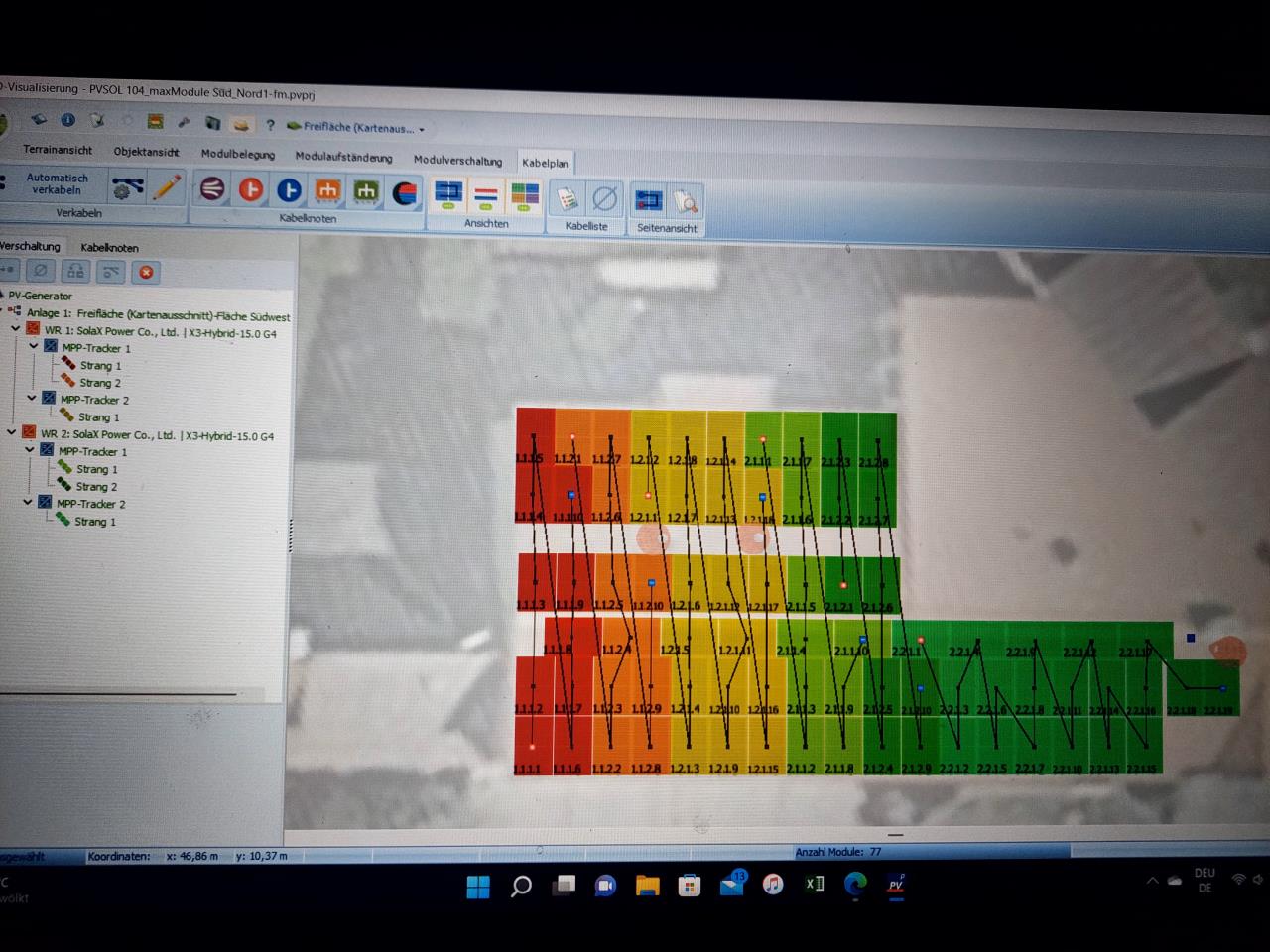Image resolution: width=1270 pixels, height=952 pixels.
Task: Click the terrain map icon in top toolbar
Action: tap(155, 121)
